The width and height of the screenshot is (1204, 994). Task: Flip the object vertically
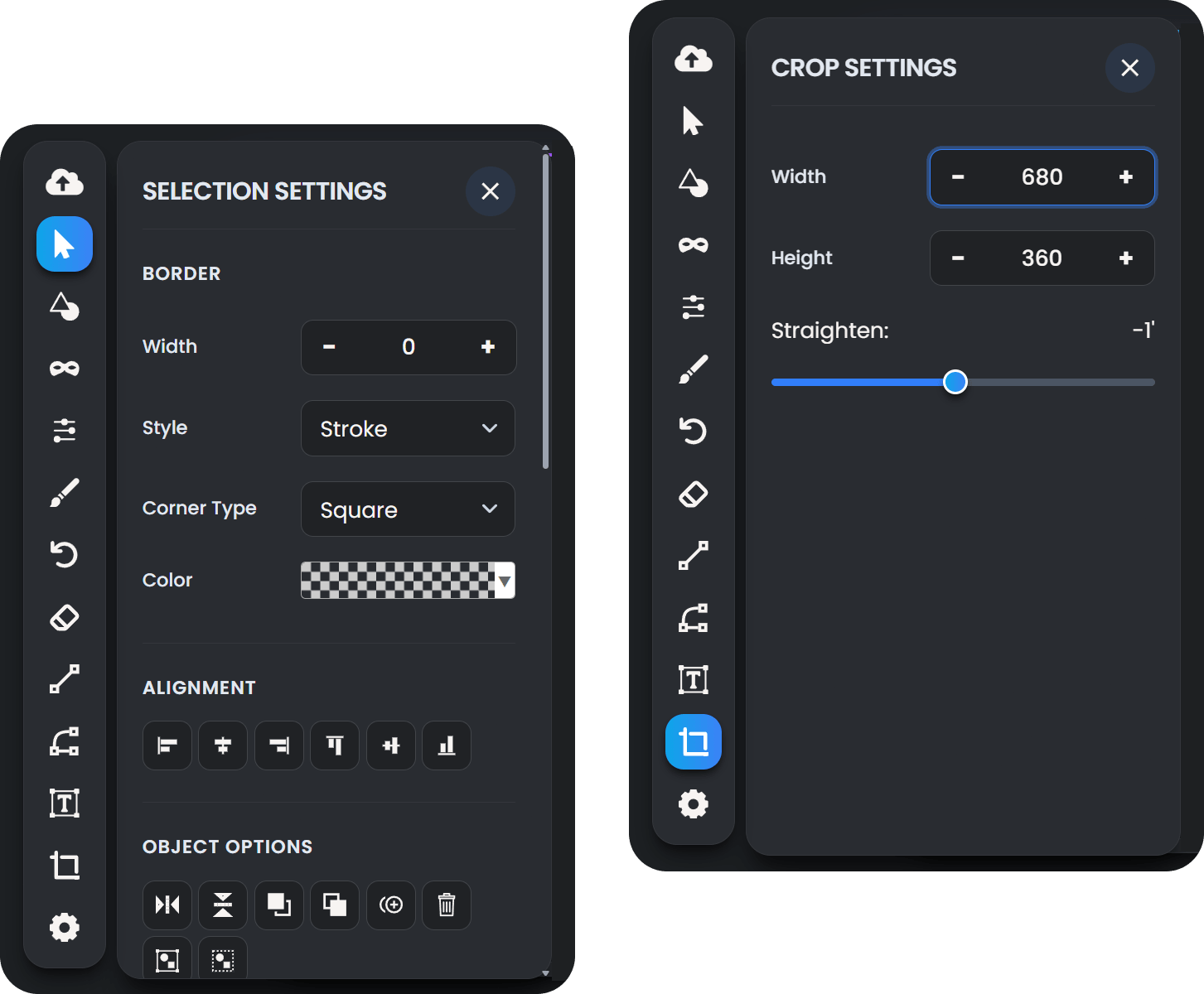(x=222, y=905)
